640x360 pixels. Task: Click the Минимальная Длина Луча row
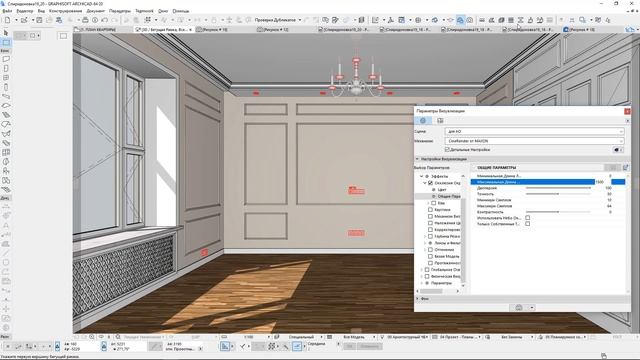pyautogui.click(x=547, y=176)
